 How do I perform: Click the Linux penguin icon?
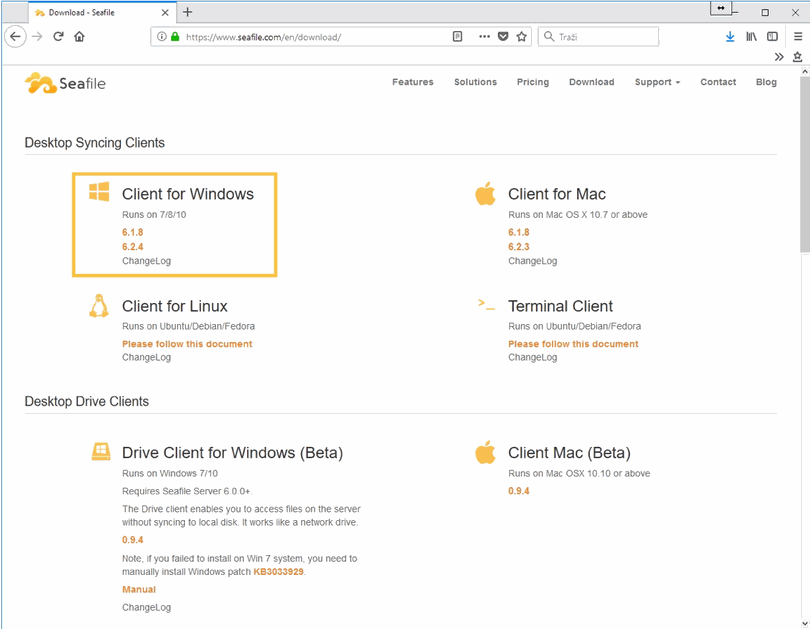[99, 305]
